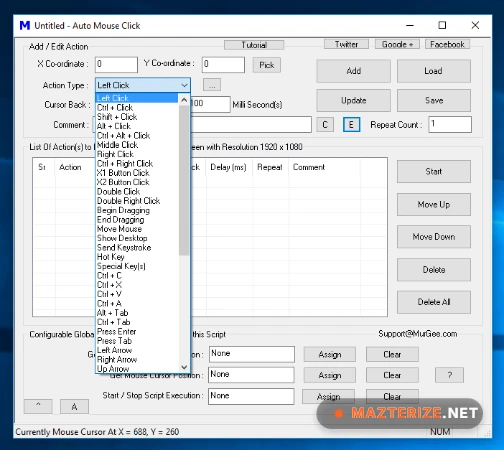Image resolution: width=504 pixels, height=450 pixels.
Task: Choose Double Click action
Action: click(137, 191)
